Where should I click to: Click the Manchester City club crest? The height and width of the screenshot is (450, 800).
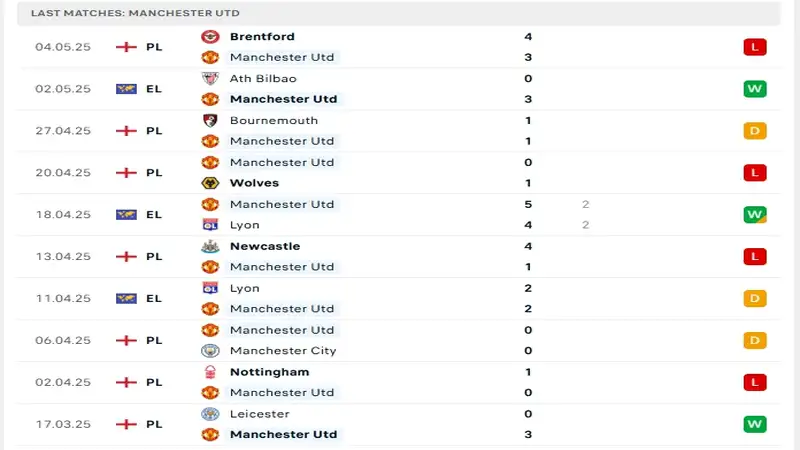[x=210, y=351]
